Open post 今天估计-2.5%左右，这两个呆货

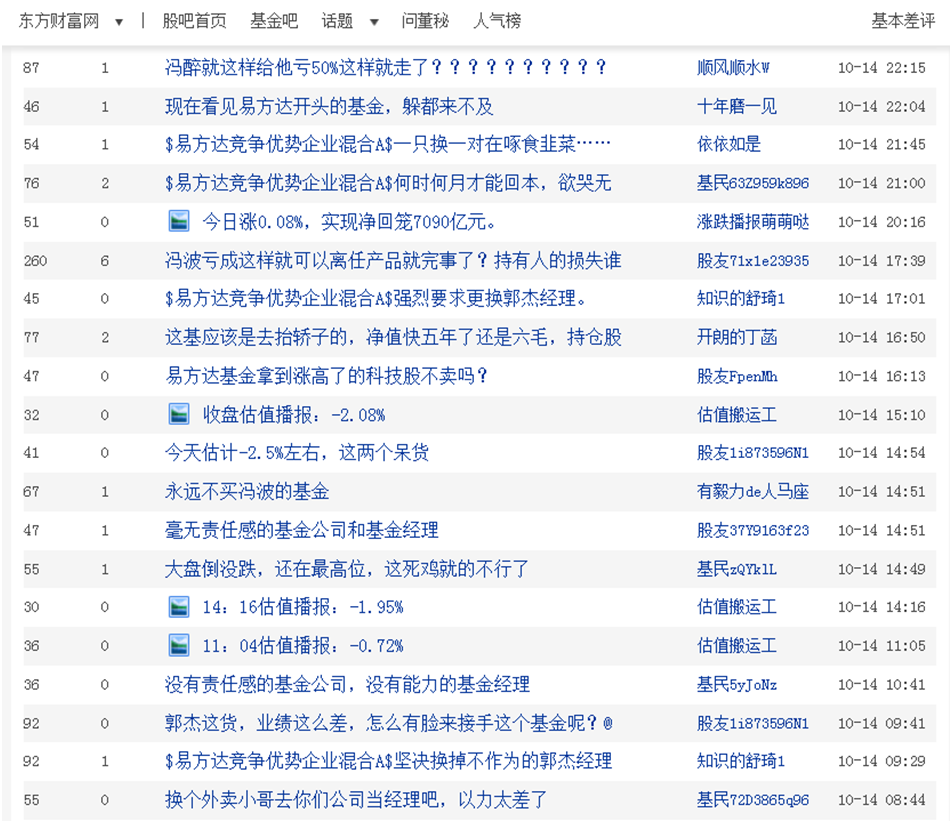(x=297, y=452)
